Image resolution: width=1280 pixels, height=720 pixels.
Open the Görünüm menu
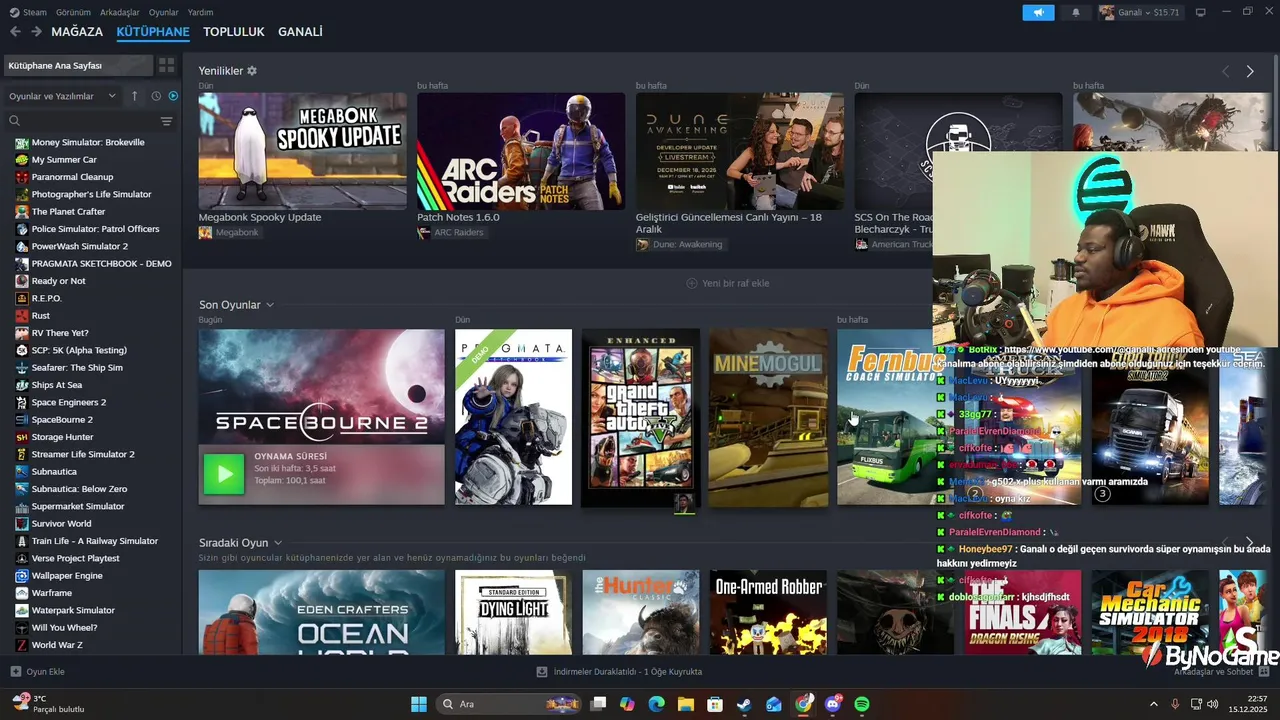coord(73,12)
